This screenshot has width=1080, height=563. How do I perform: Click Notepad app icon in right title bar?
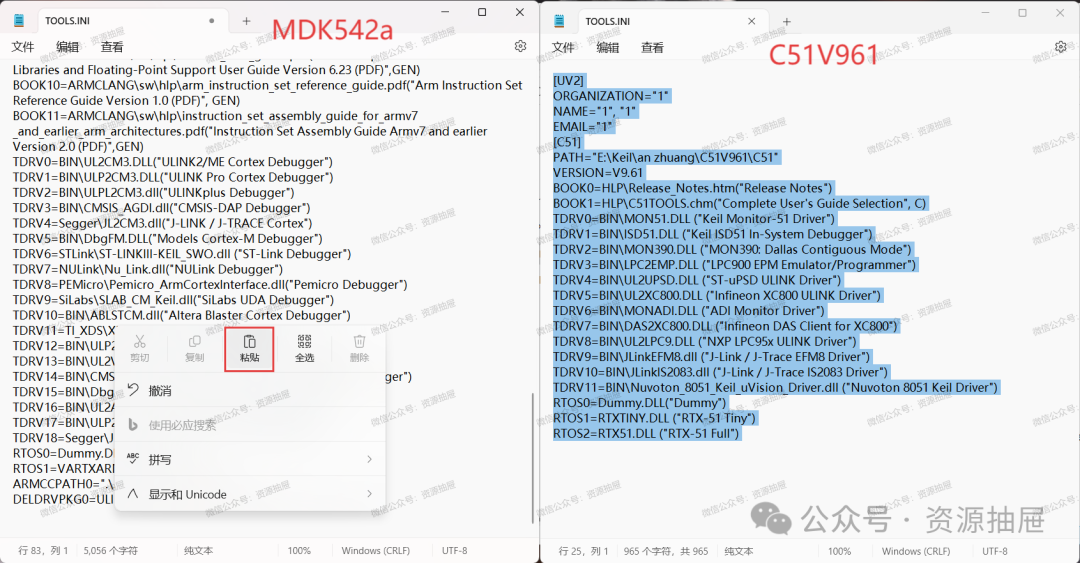pos(559,21)
